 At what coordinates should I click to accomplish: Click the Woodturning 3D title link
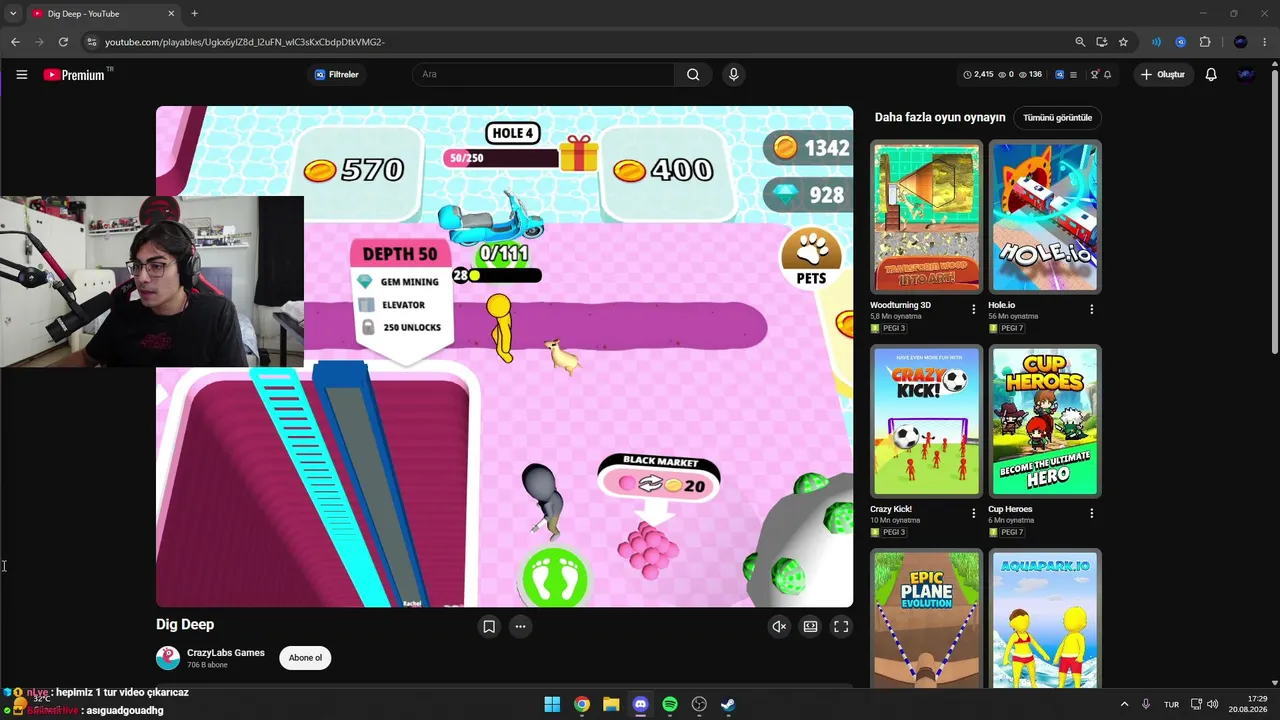[x=900, y=305]
